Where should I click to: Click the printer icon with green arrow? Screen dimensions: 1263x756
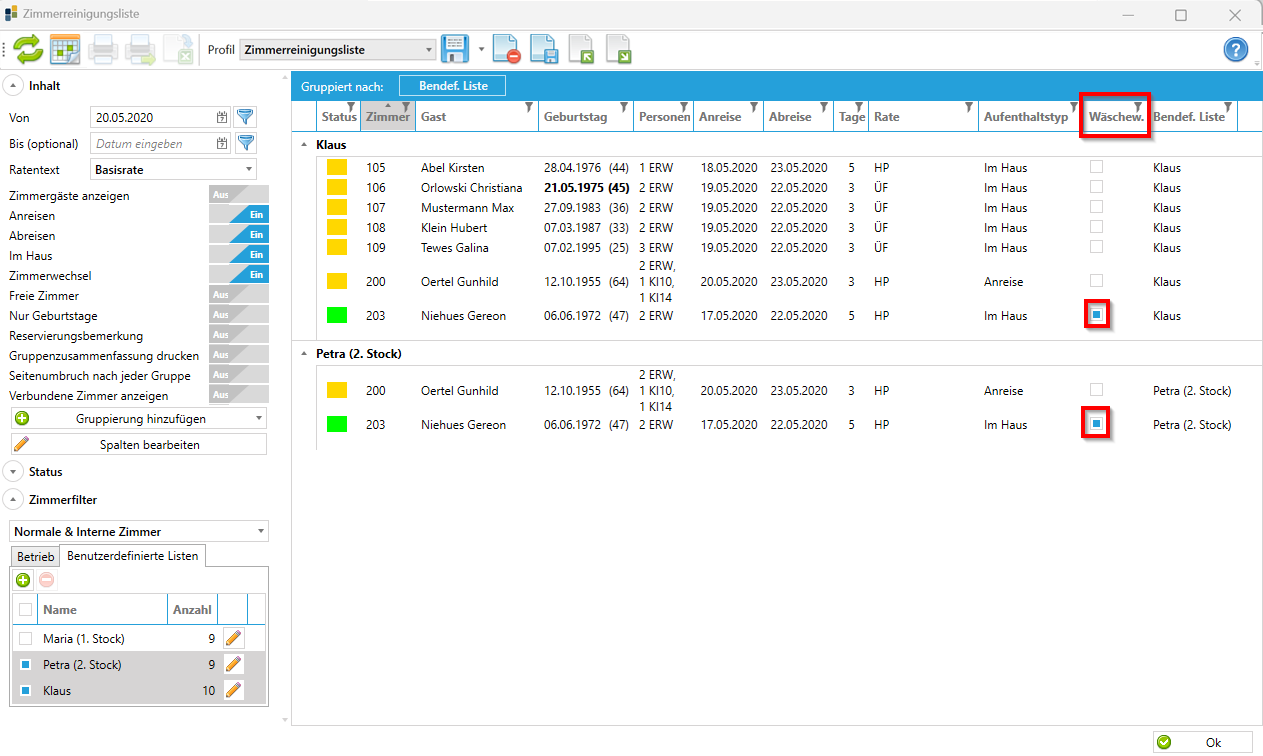(x=140, y=49)
